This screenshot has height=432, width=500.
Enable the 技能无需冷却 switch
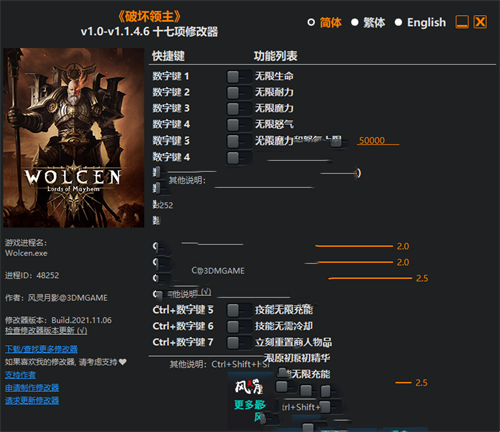239,326
